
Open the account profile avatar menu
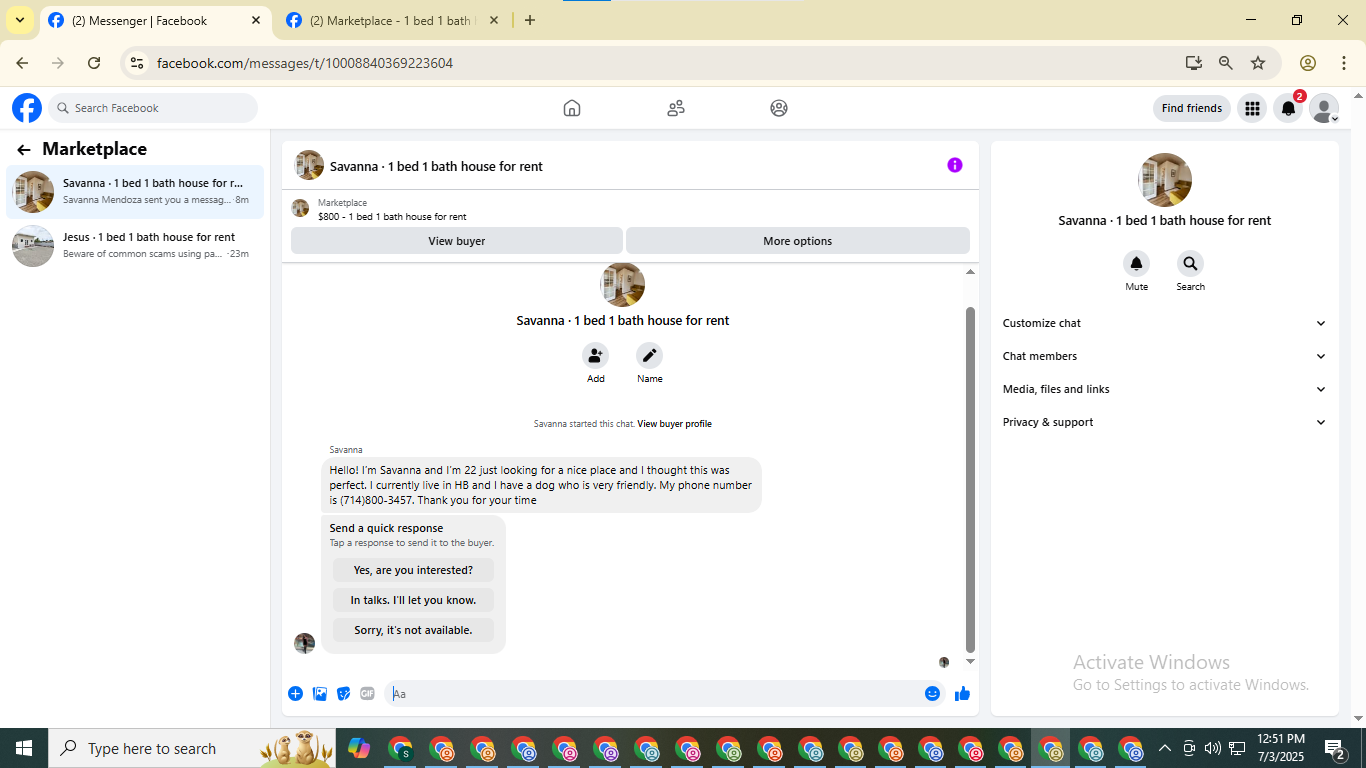click(1324, 108)
